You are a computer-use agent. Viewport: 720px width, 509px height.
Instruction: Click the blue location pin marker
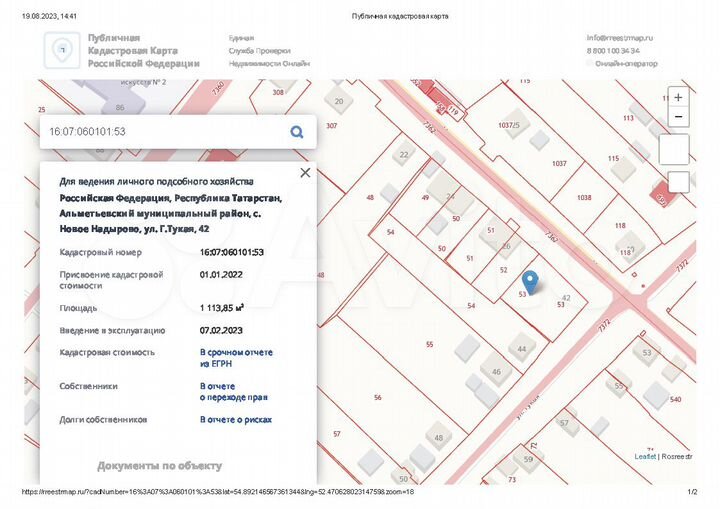530,282
